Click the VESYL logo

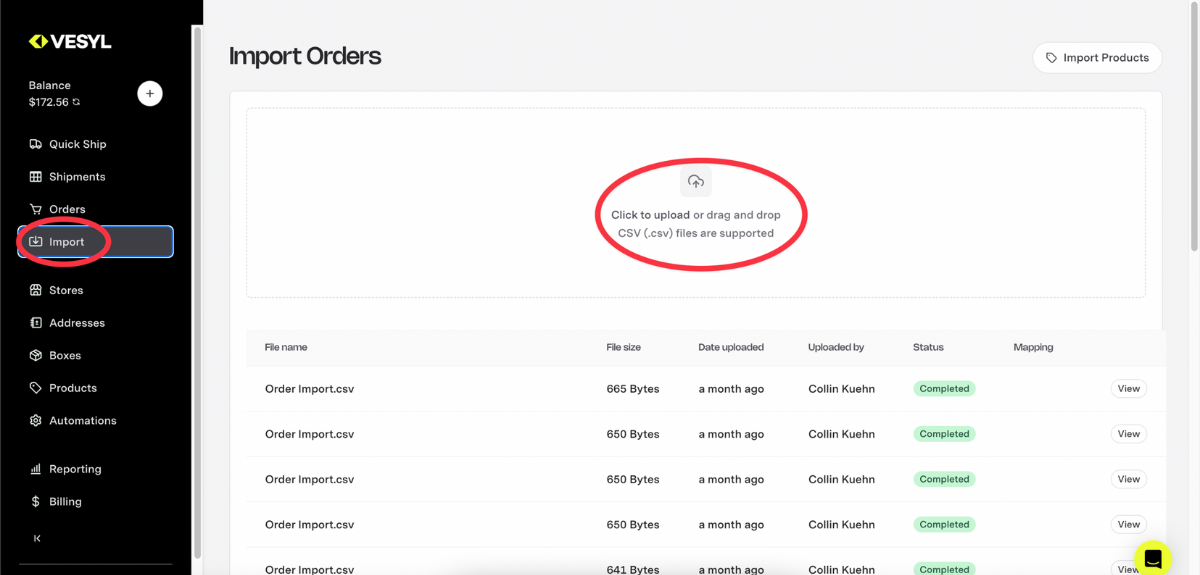[x=69, y=41]
